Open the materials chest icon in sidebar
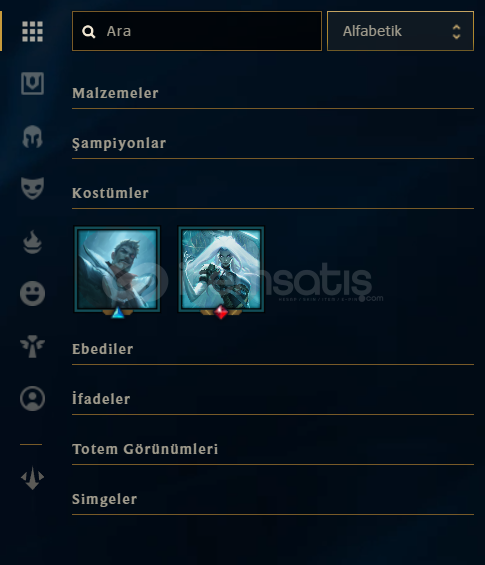Image resolution: width=485 pixels, height=565 pixels. tap(32, 83)
